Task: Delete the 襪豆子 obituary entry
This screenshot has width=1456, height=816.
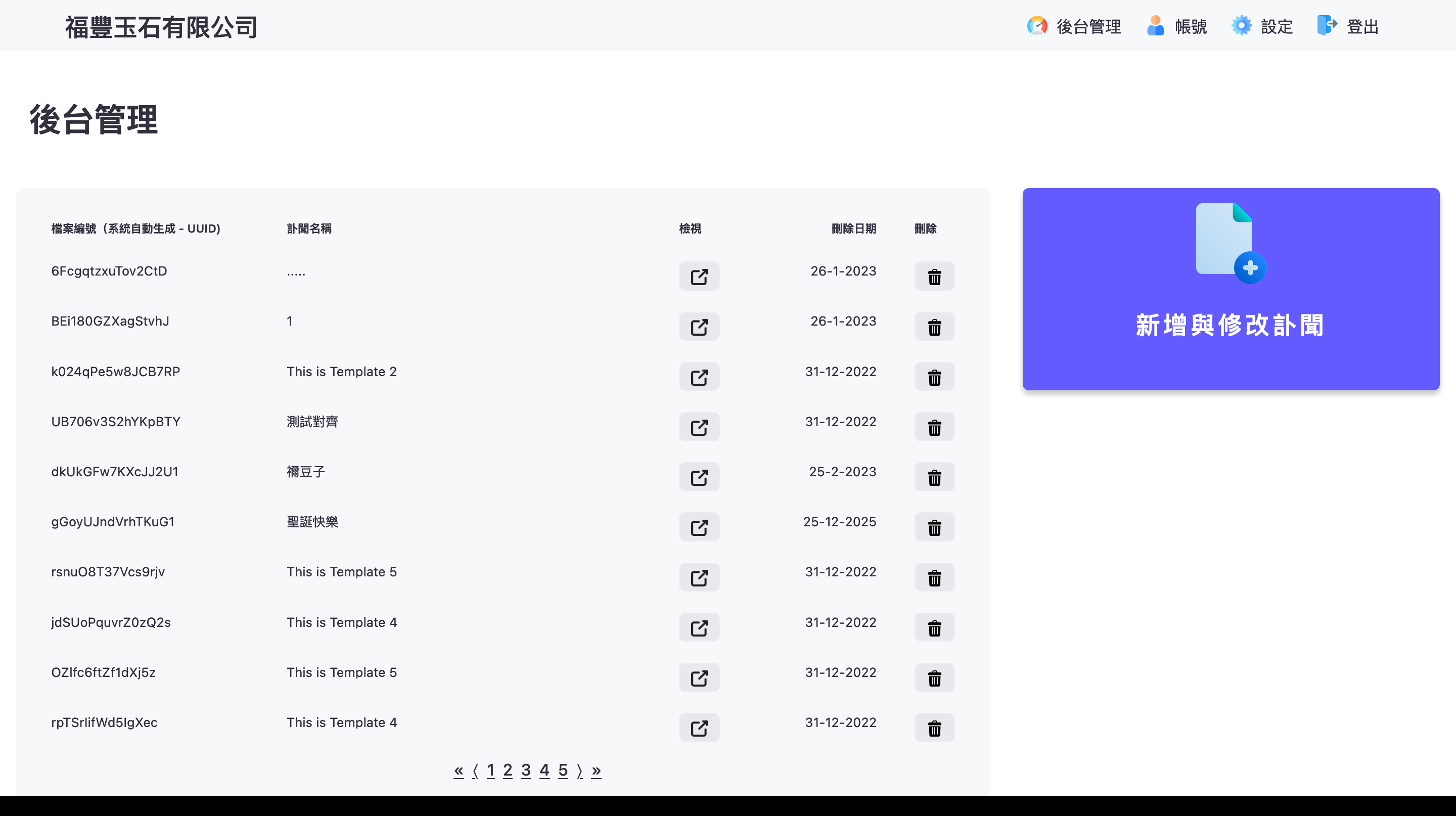Action: coord(934,477)
